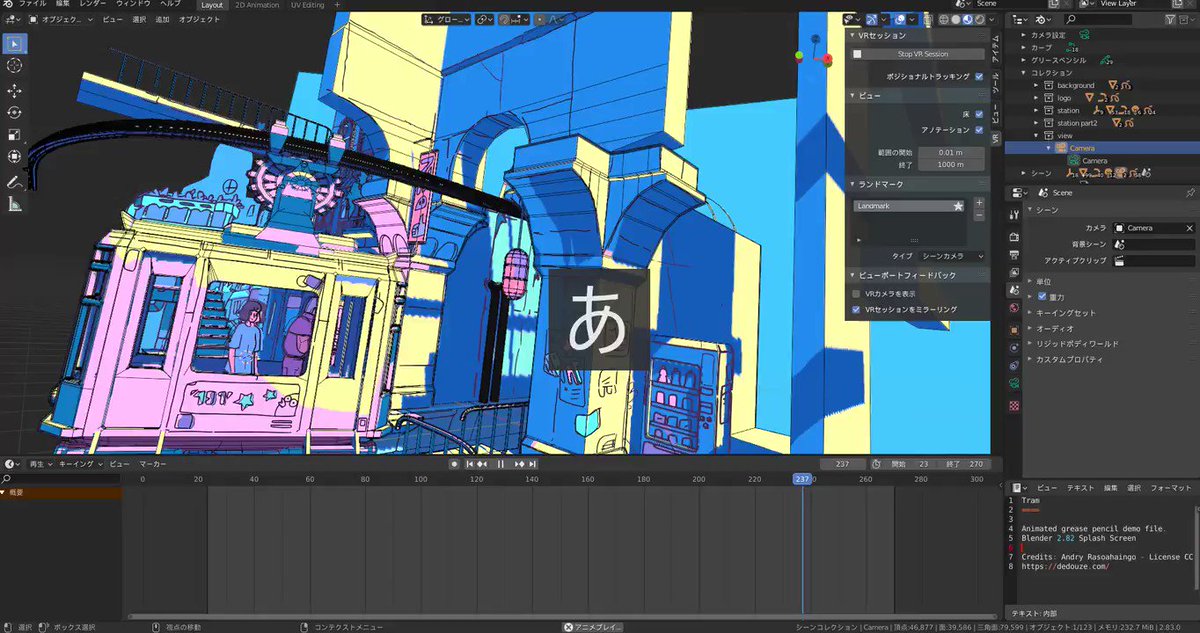
Task: Open the Render properties tab icon
Action: coord(1014,237)
